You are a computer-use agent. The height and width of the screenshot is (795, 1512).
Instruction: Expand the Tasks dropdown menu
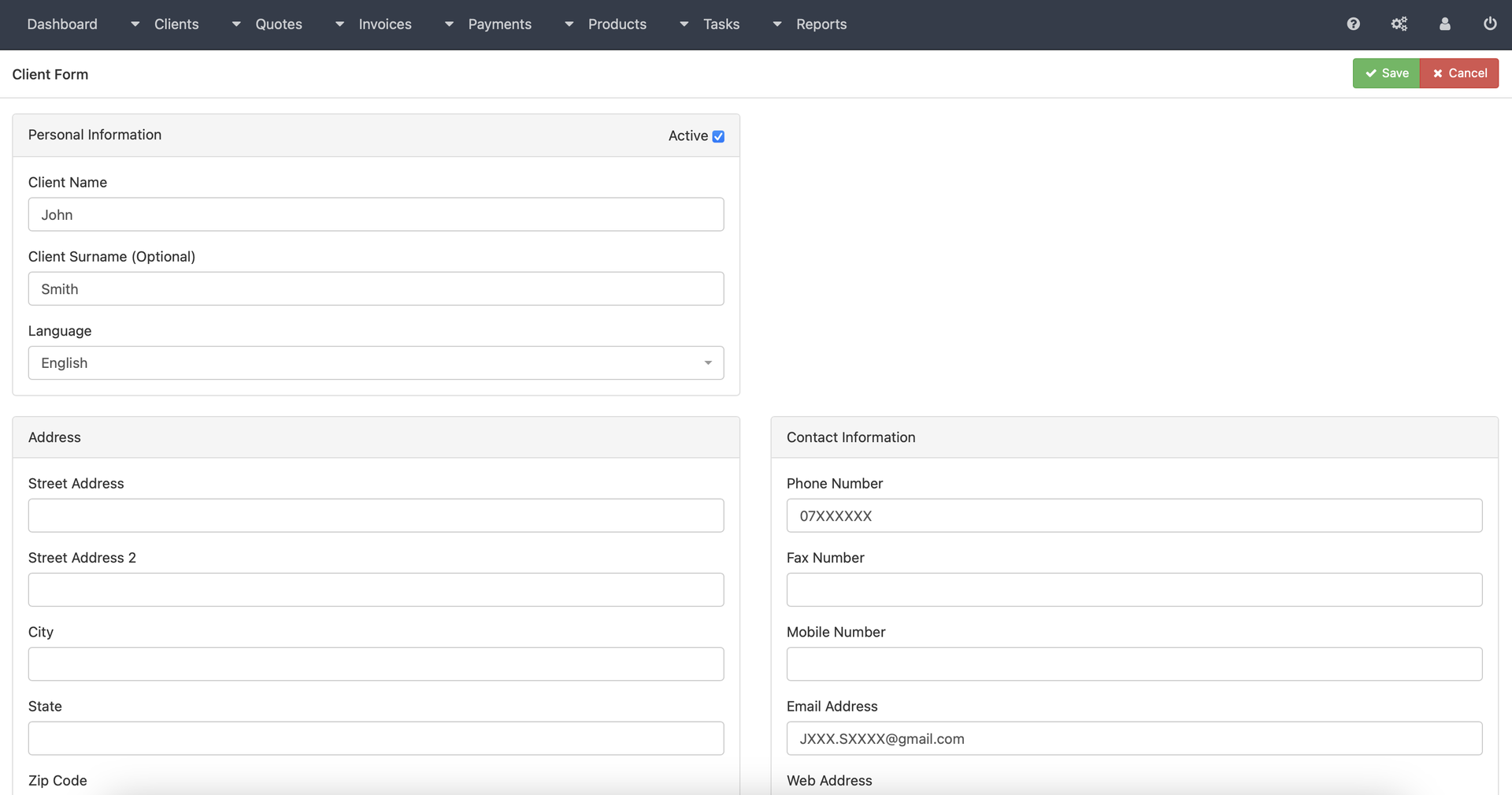tap(710, 24)
